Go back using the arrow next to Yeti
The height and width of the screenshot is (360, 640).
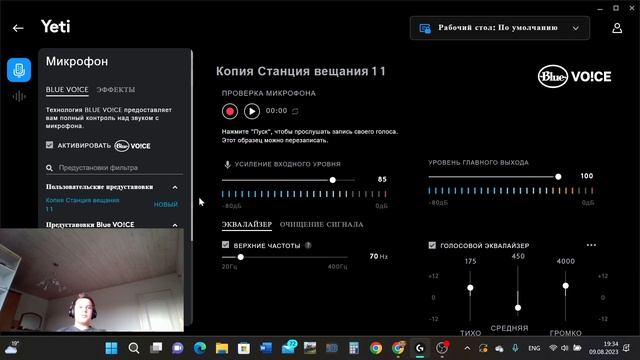(x=18, y=28)
